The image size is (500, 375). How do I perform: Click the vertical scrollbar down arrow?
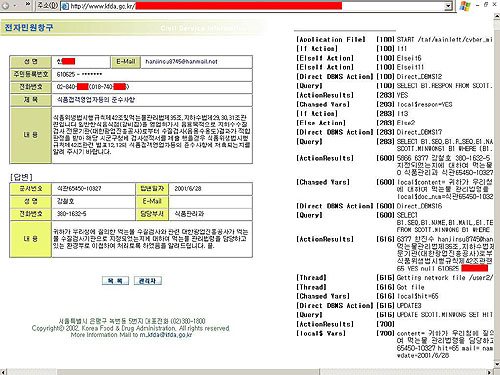coord(497,364)
